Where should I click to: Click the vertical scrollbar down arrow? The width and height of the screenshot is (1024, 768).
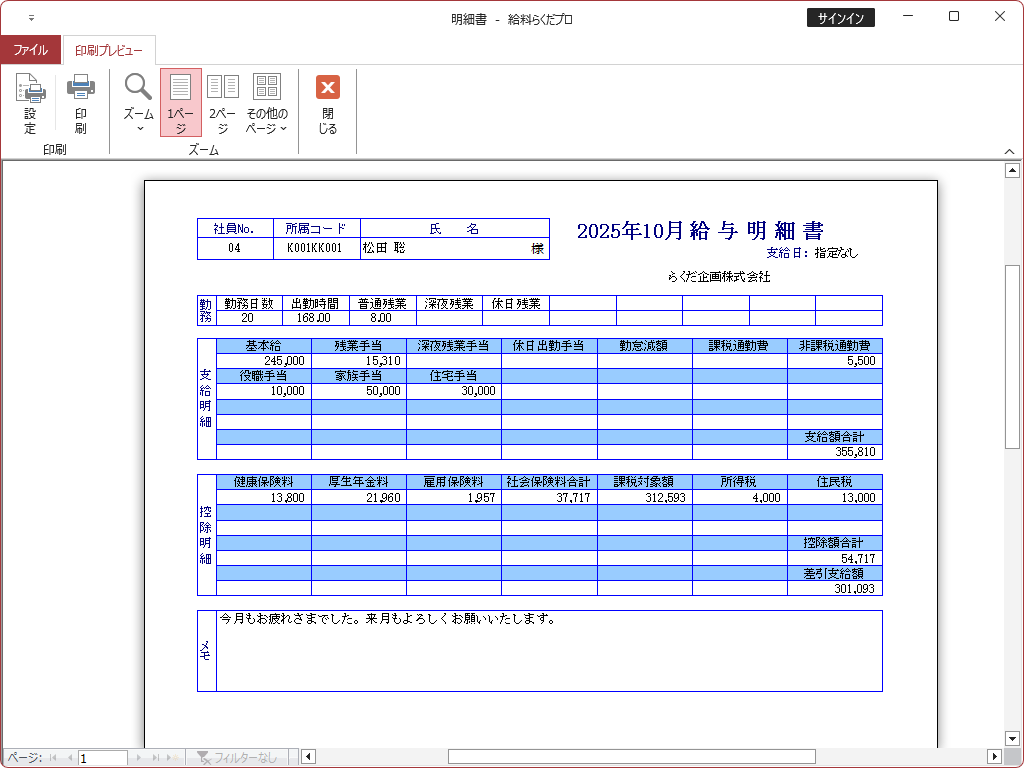tap(1011, 739)
